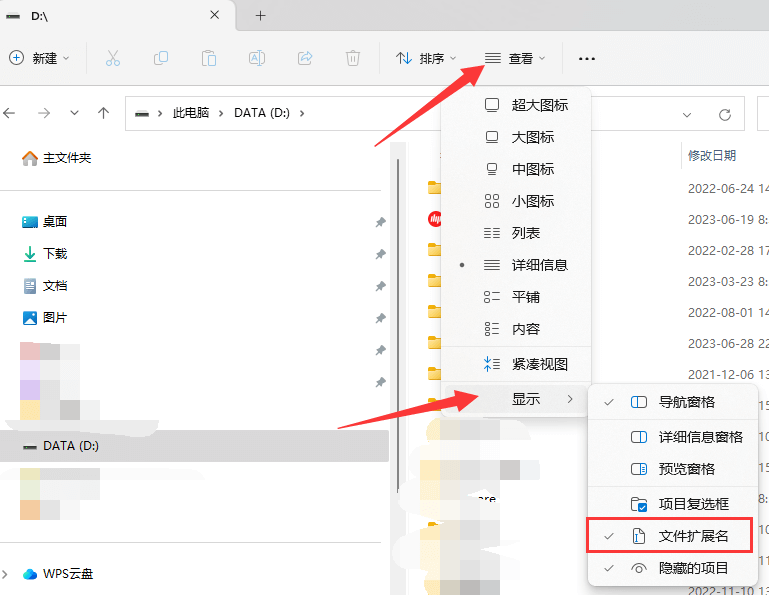This screenshot has height=595, width=769.
Task: Toggle 预览窗格 preview pane
Action: (x=672, y=469)
